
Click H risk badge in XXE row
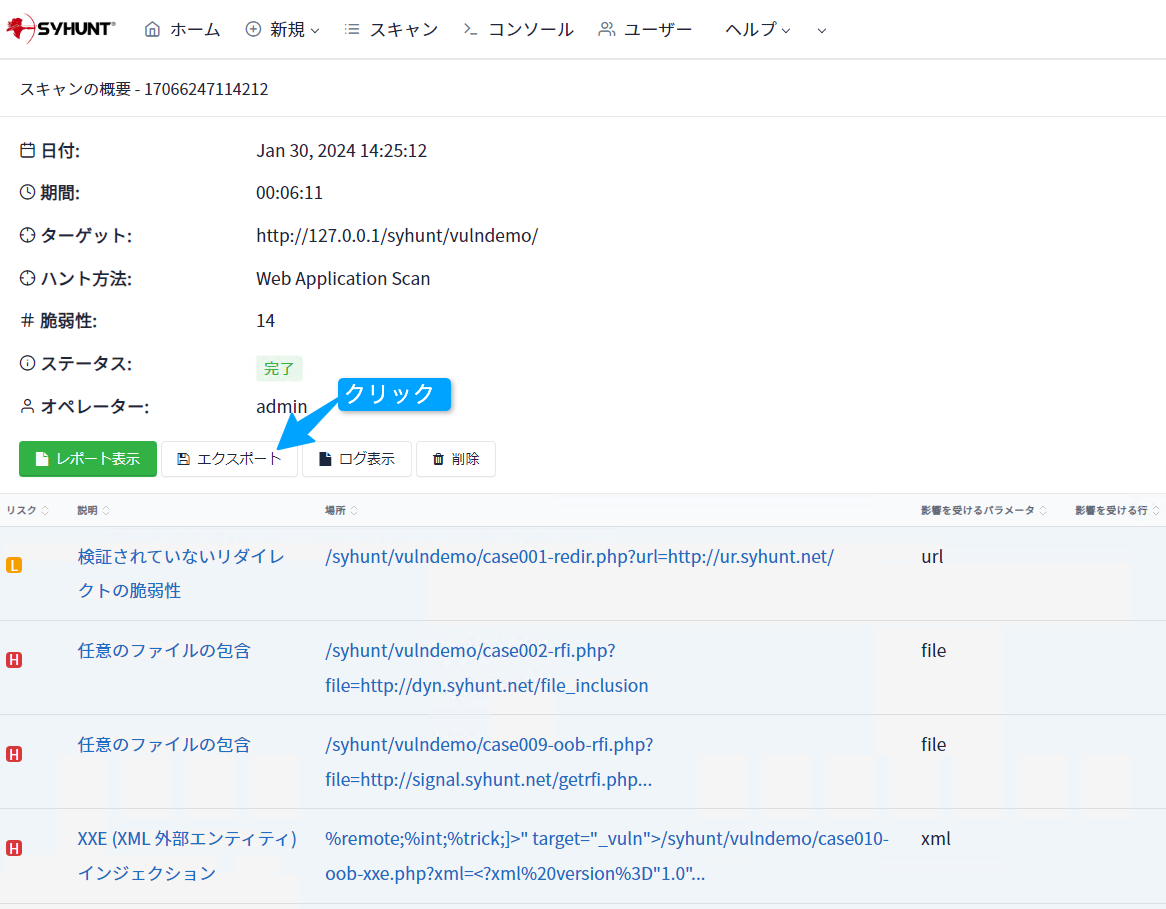[14, 848]
